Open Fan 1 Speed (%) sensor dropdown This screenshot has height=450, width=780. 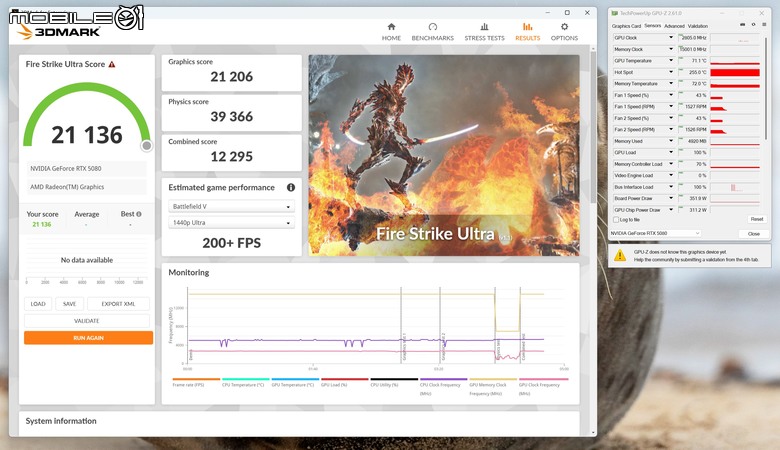[671, 95]
